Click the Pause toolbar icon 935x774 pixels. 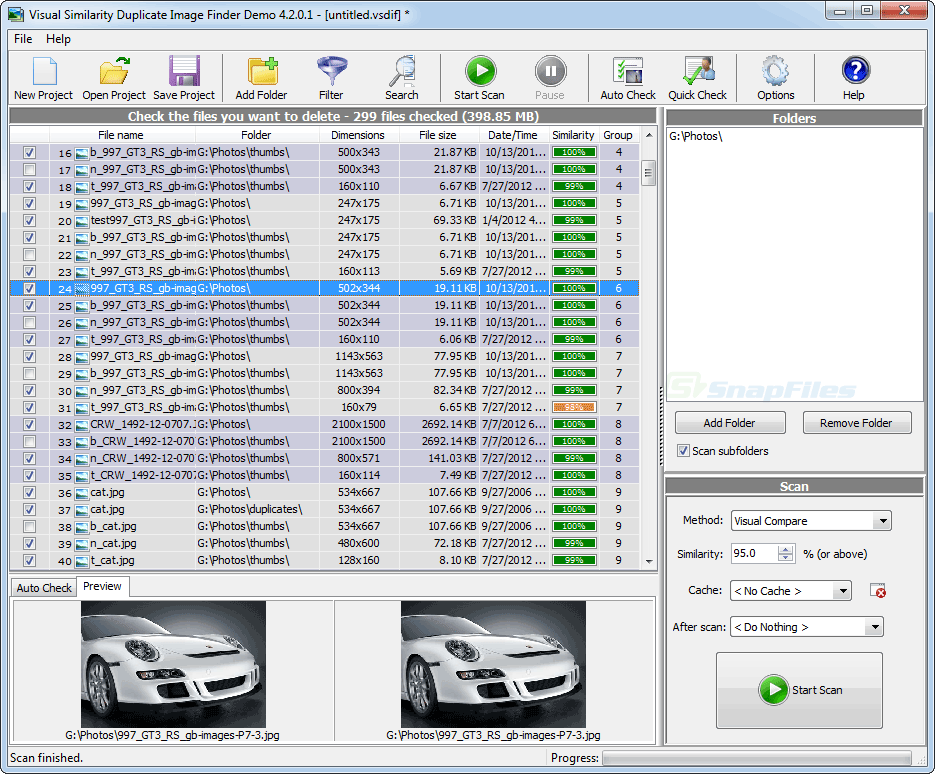point(549,78)
